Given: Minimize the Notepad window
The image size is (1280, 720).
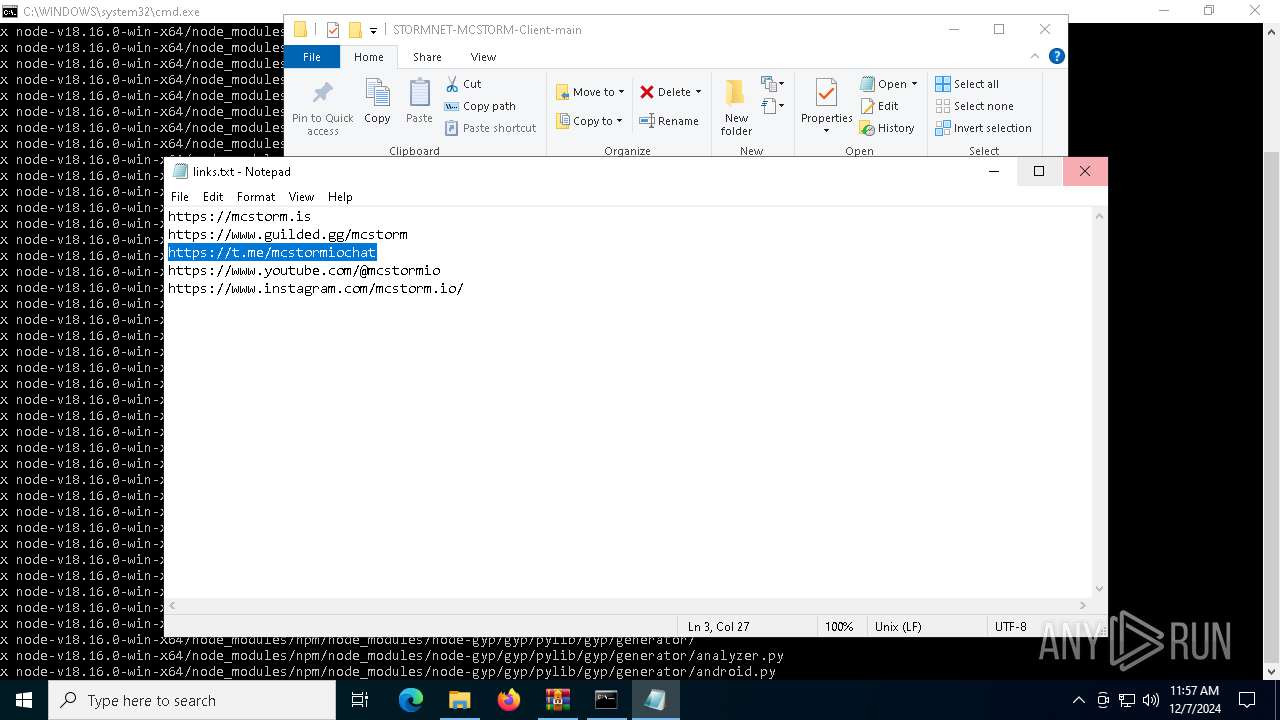Looking at the screenshot, I should click(993, 171).
